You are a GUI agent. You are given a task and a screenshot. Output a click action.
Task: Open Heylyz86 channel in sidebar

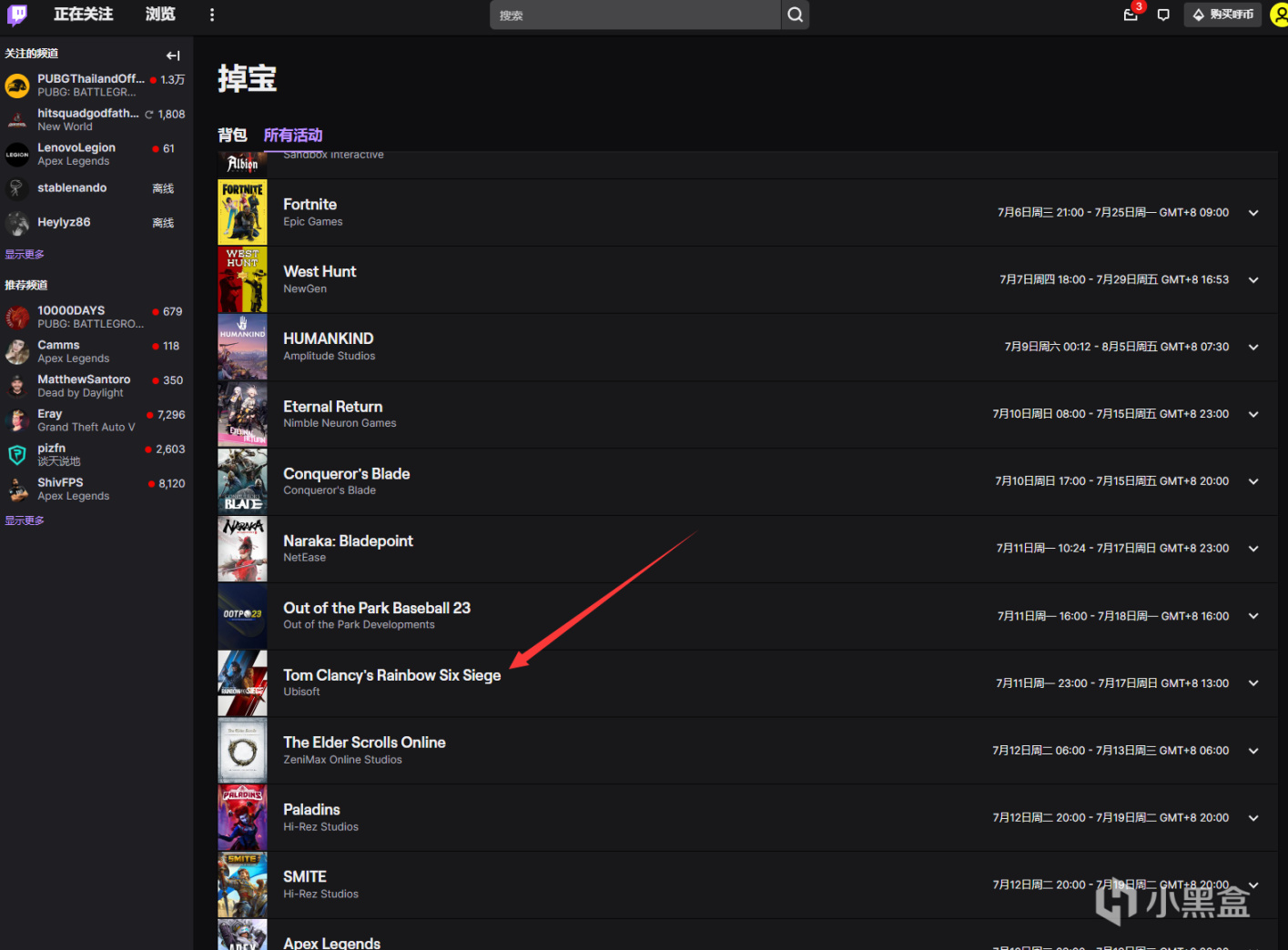96,223
